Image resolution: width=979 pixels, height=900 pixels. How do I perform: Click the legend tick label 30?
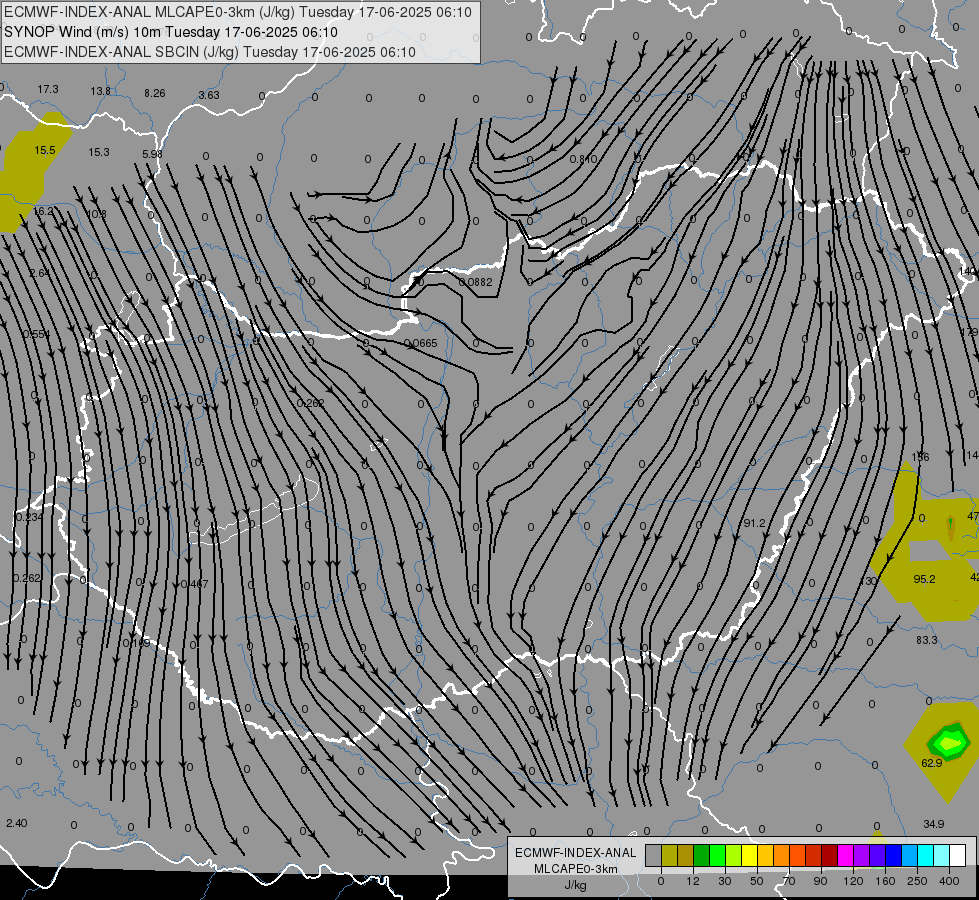tap(724, 881)
